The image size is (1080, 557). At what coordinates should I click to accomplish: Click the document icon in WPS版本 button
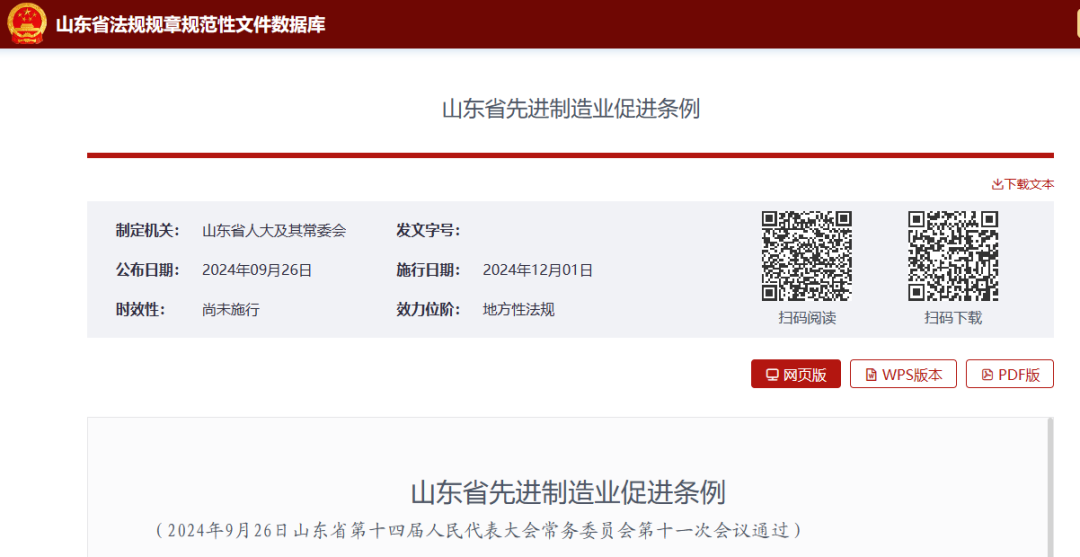871,375
